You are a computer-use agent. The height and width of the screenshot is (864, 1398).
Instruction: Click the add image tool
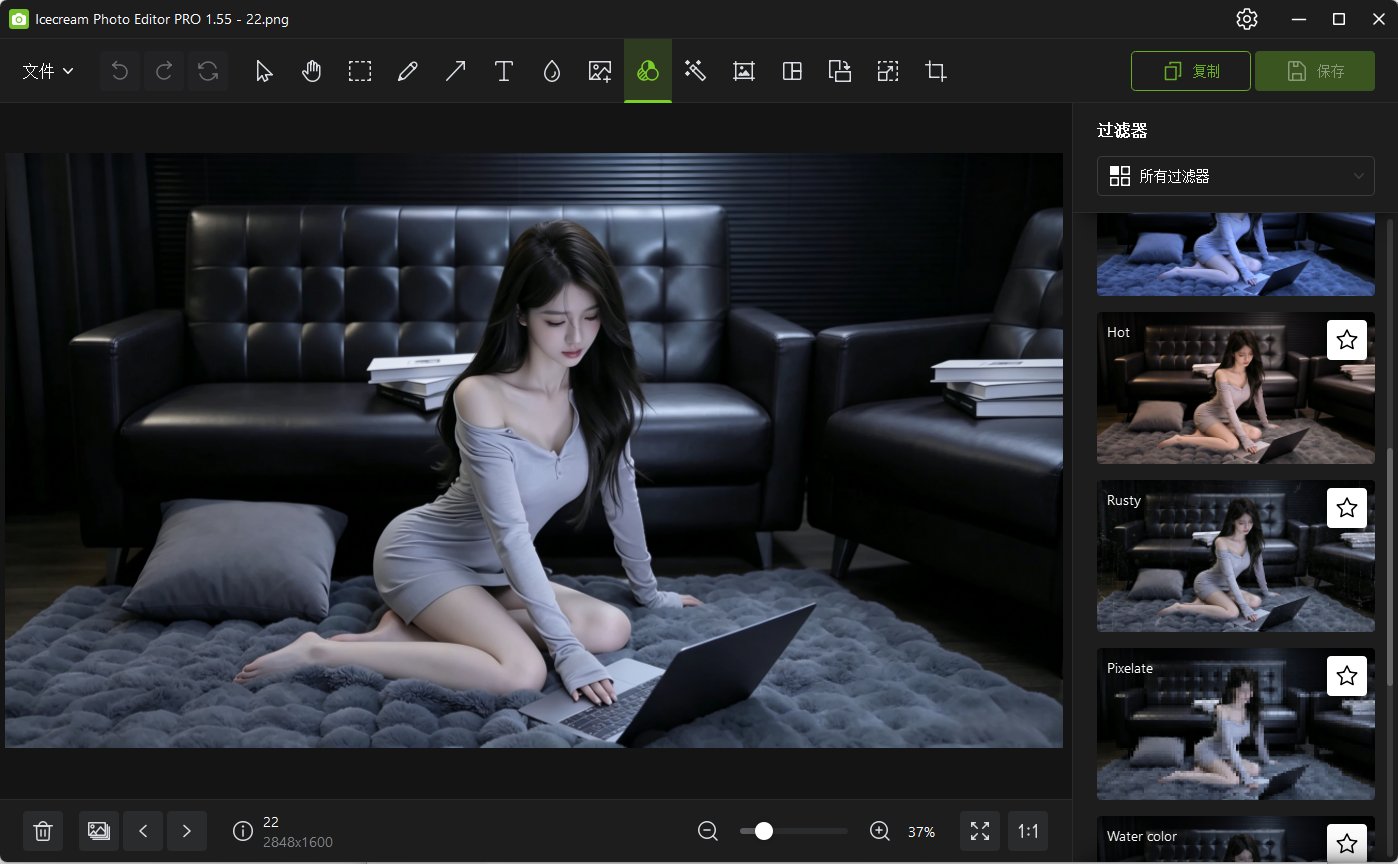600,71
